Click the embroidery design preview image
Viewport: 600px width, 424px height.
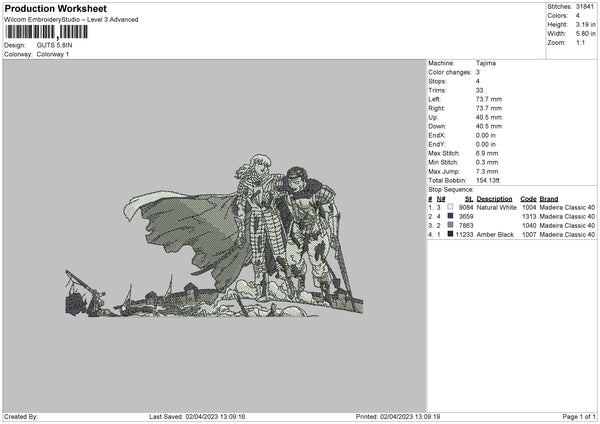(214, 236)
